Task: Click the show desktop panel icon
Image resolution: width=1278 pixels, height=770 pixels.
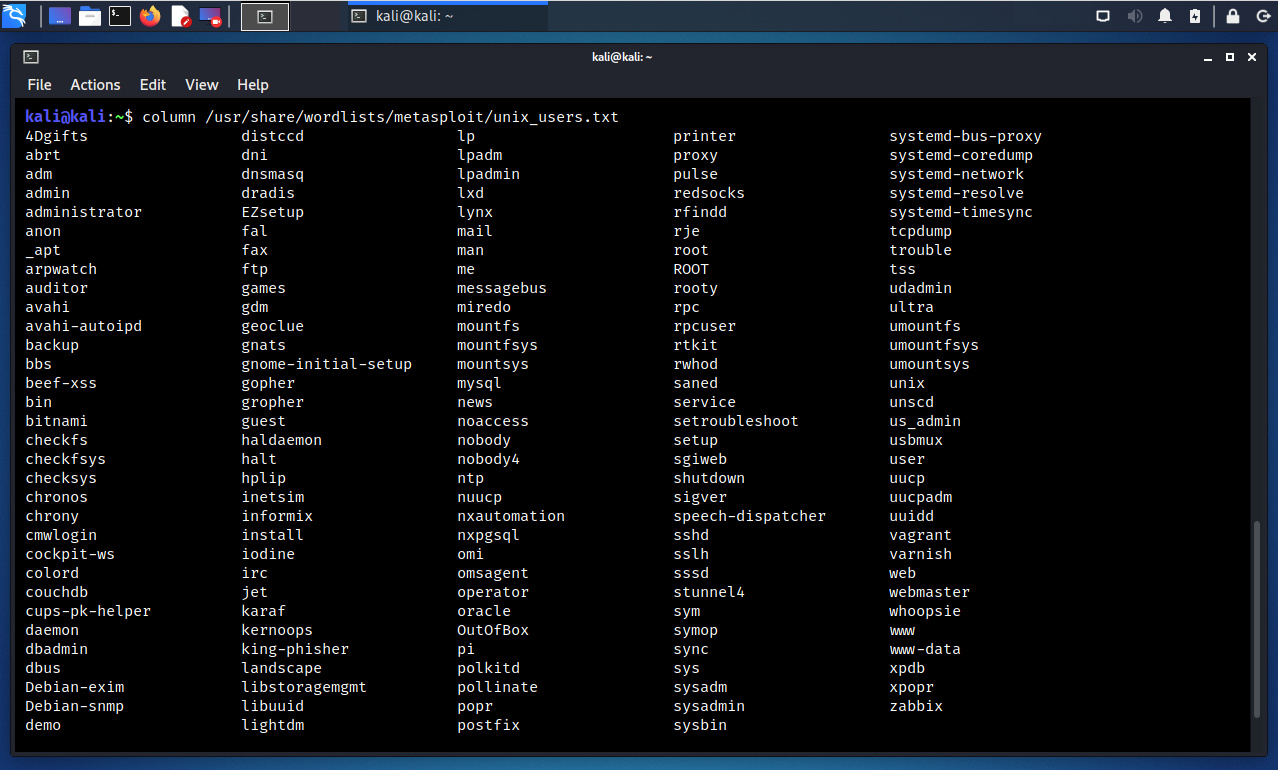Action: pos(60,16)
